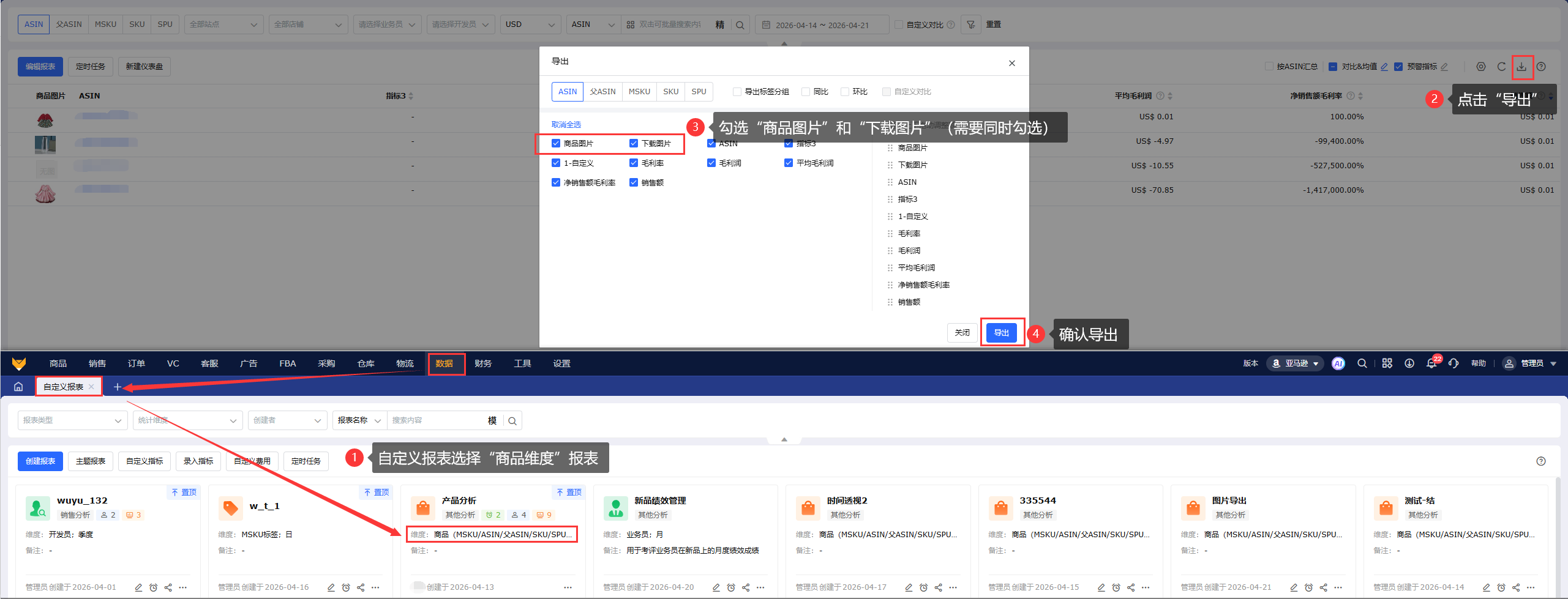Screen dimensions: 1568x599
Task: Enable 同比 checkbox in export dialog
Action: pos(806,92)
